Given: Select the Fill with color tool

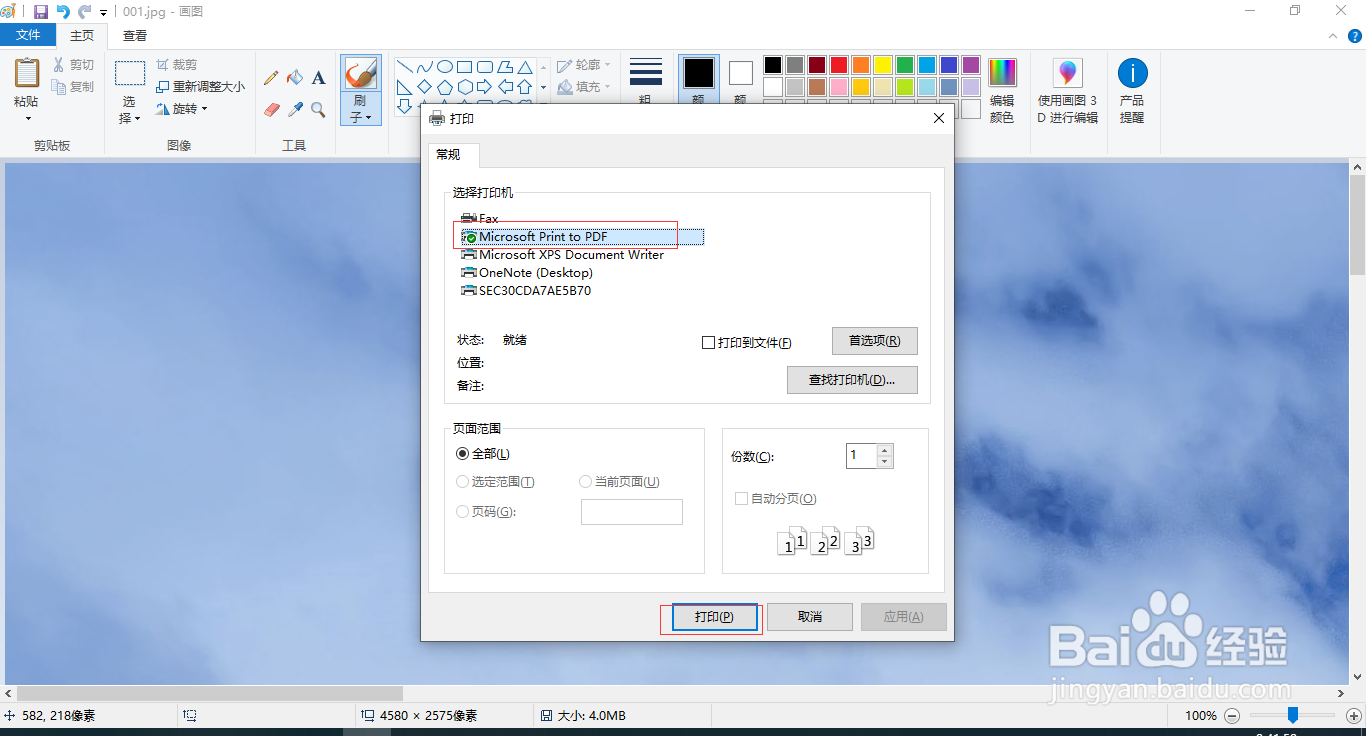Looking at the screenshot, I should click(295, 77).
